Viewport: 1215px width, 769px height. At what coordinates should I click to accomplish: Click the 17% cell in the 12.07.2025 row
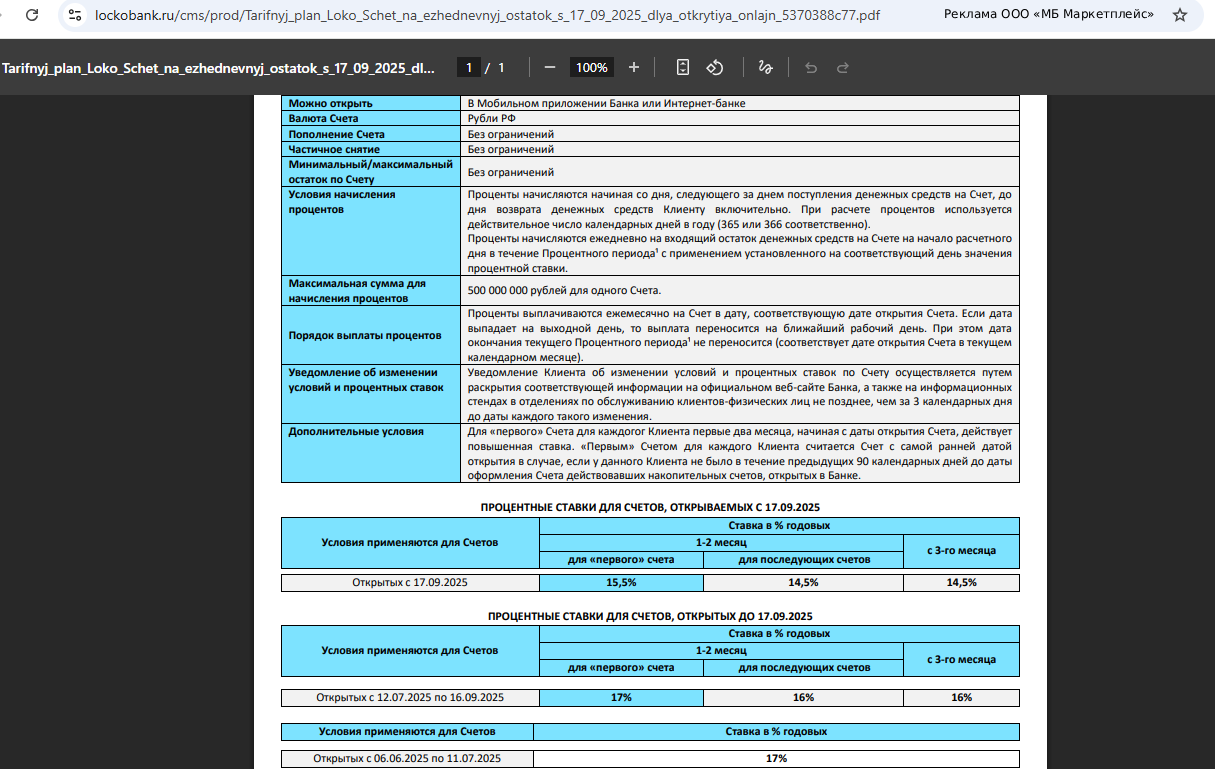coord(621,697)
